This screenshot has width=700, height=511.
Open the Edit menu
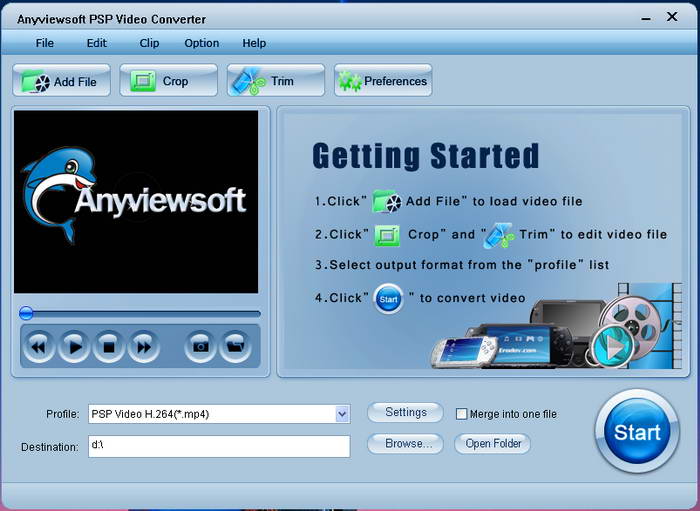tap(96, 43)
